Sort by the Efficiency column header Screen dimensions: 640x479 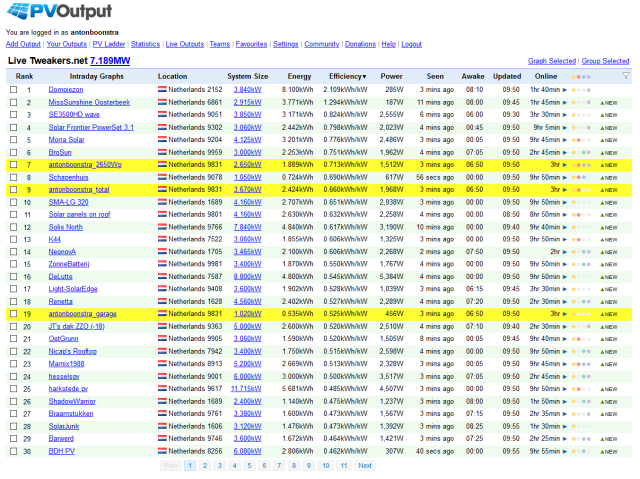point(348,76)
